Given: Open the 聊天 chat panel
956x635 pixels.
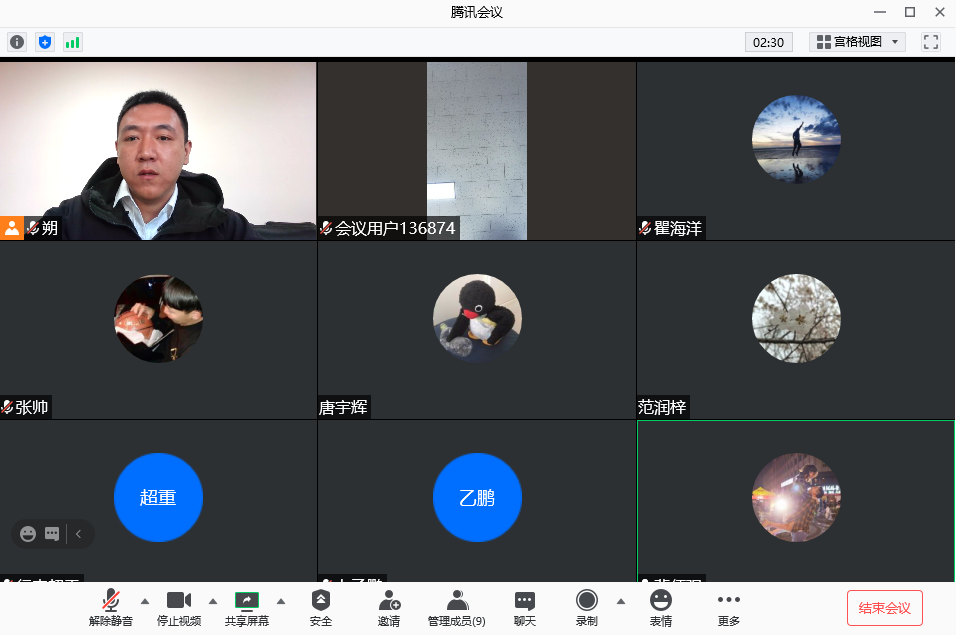Looking at the screenshot, I should [x=525, y=608].
